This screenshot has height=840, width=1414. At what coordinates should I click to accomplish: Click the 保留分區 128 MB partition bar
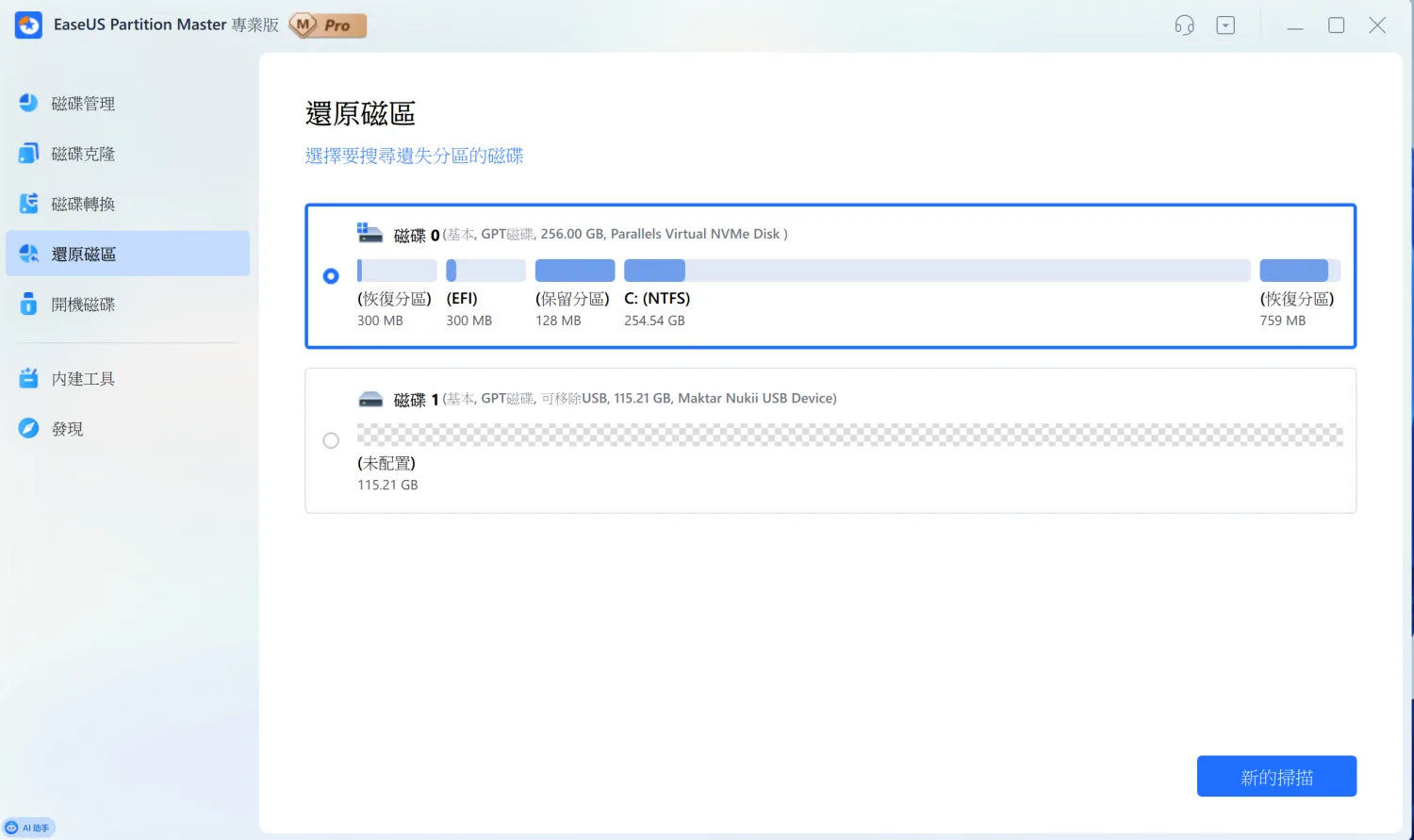click(x=575, y=271)
